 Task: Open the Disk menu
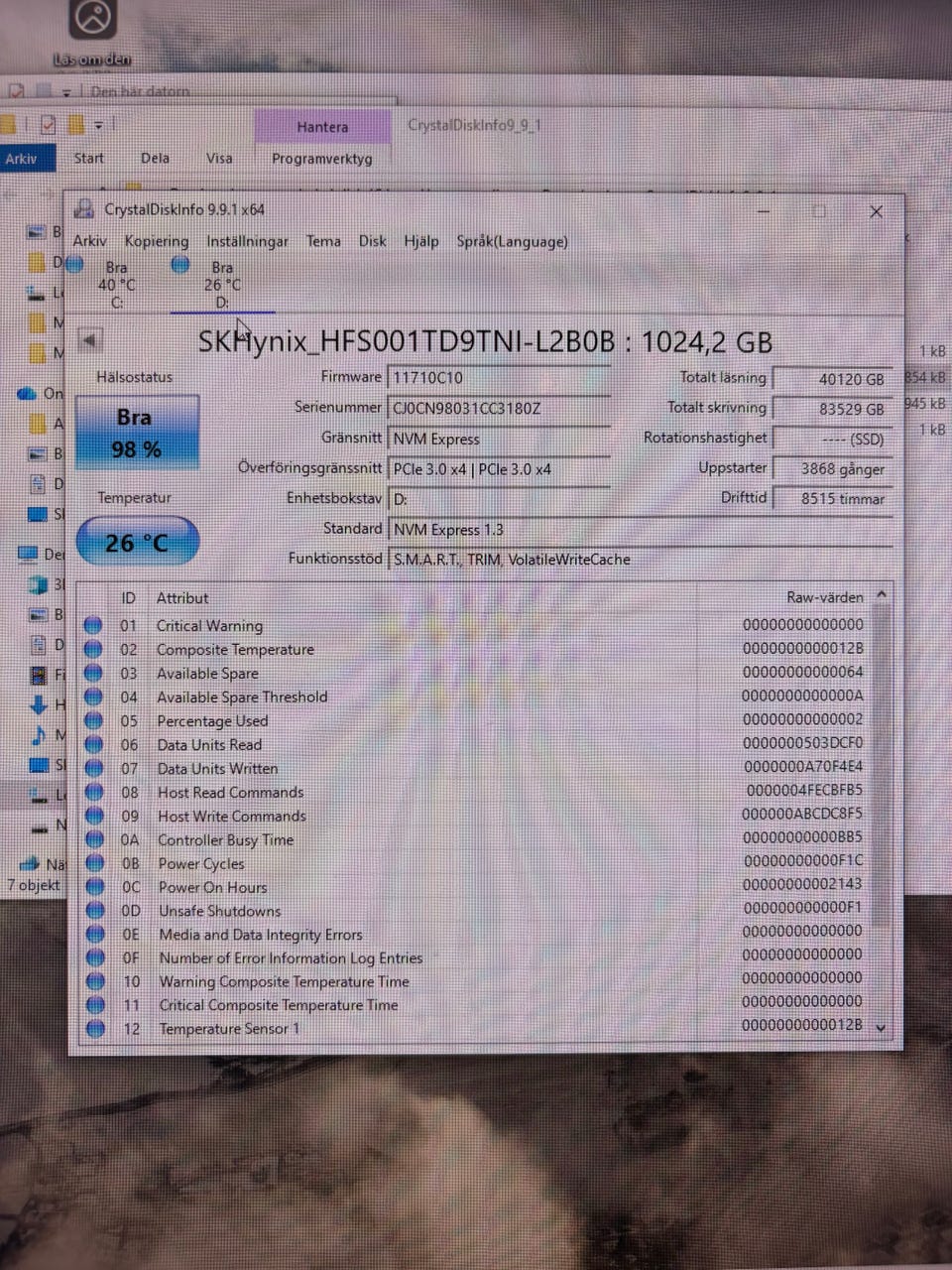coord(373,241)
